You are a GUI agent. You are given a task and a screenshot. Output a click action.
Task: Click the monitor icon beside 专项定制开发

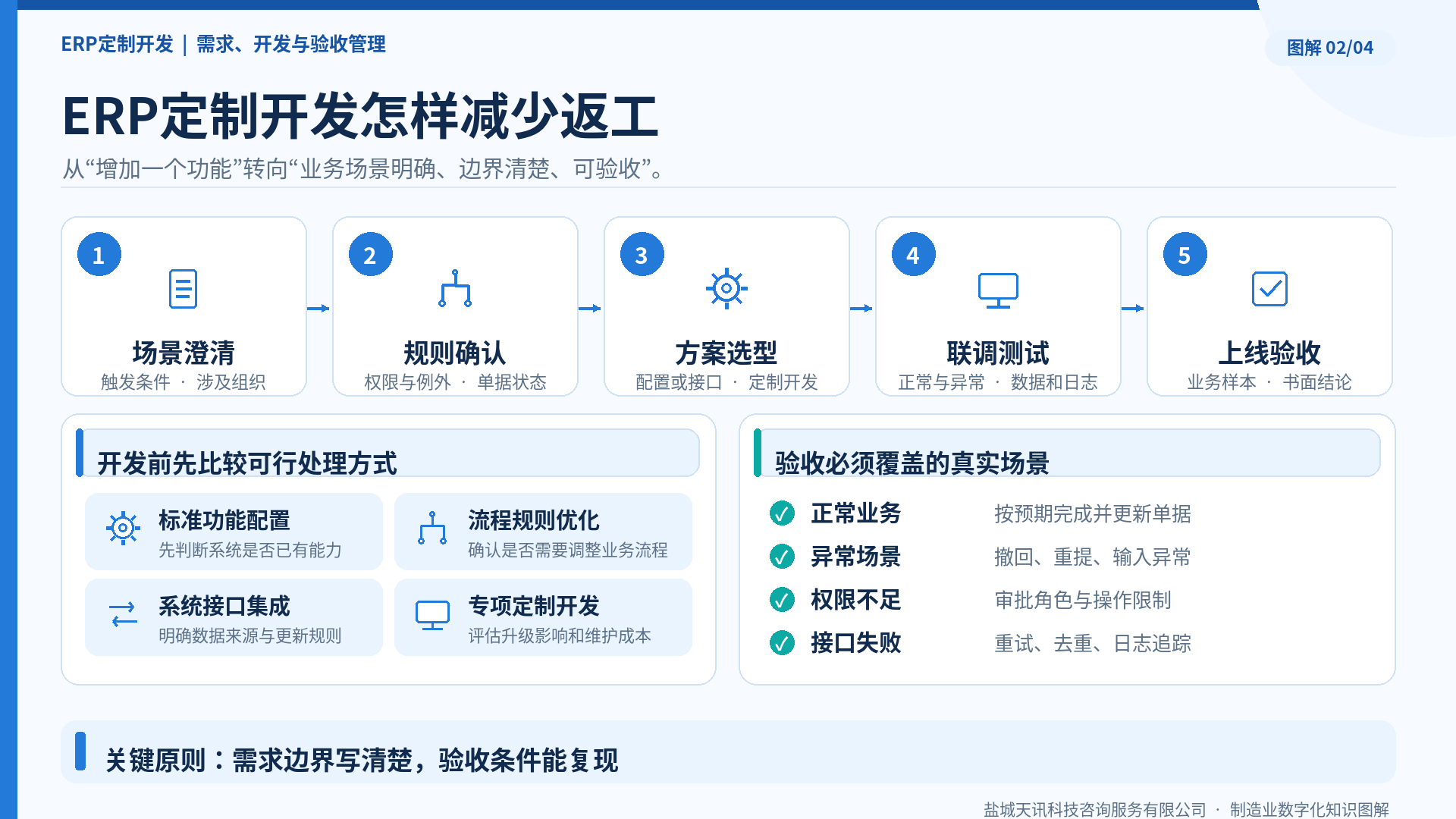click(x=432, y=615)
